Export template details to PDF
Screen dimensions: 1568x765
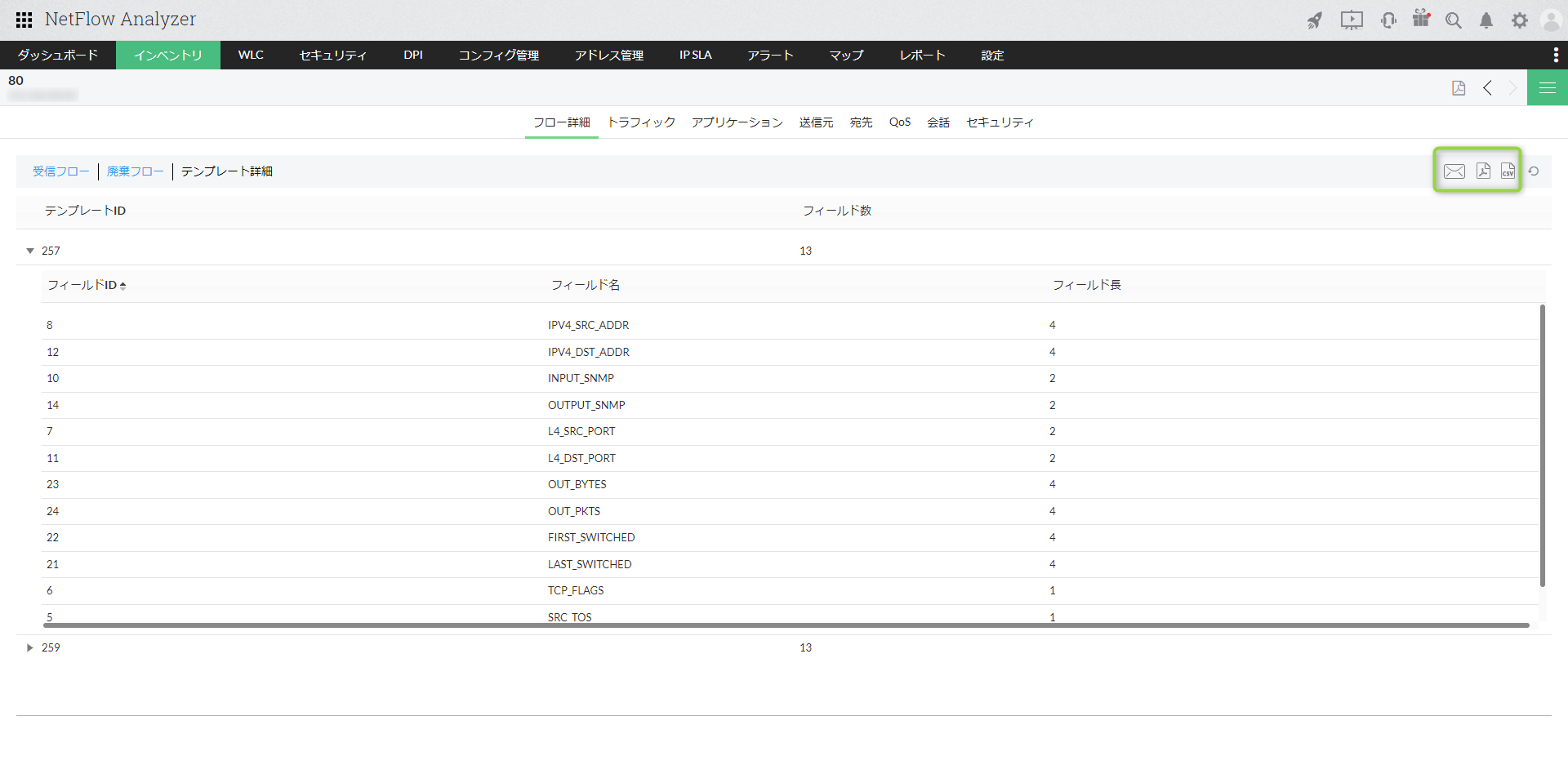1483,171
